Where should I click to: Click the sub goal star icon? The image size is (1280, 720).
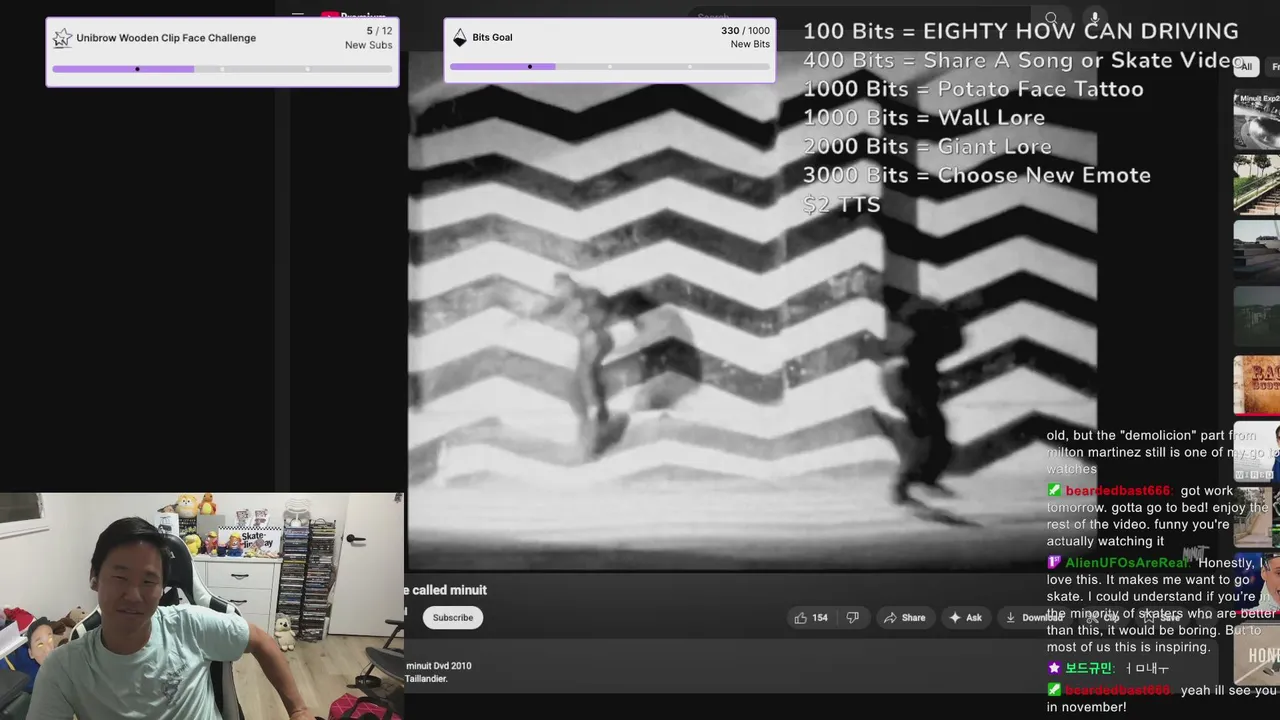click(62, 38)
